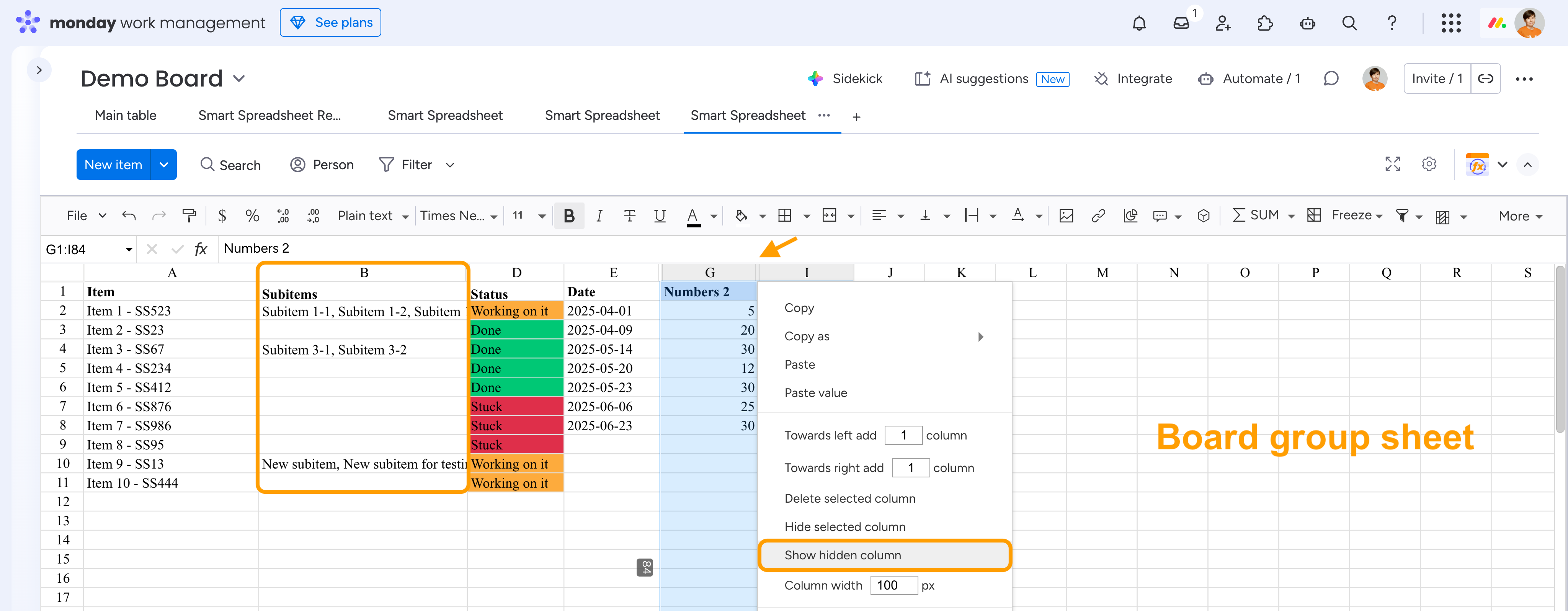Image resolution: width=1568 pixels, height=611 pixels.
Task: Switch to the Main table tab
Action: pos(126,116)
